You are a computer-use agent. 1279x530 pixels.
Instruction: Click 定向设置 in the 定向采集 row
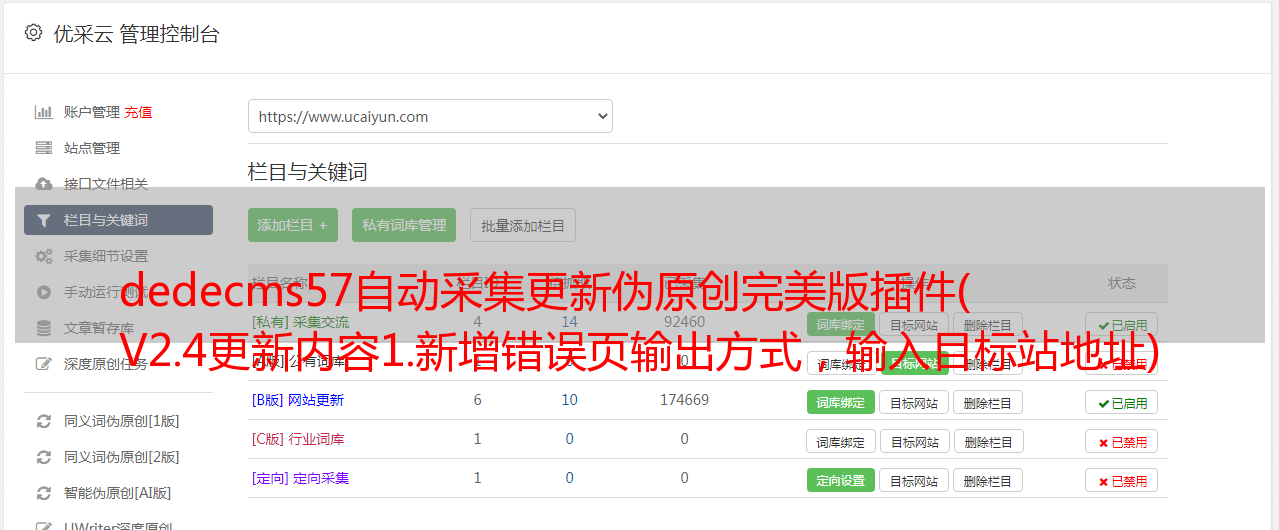[x=841, y=480]
